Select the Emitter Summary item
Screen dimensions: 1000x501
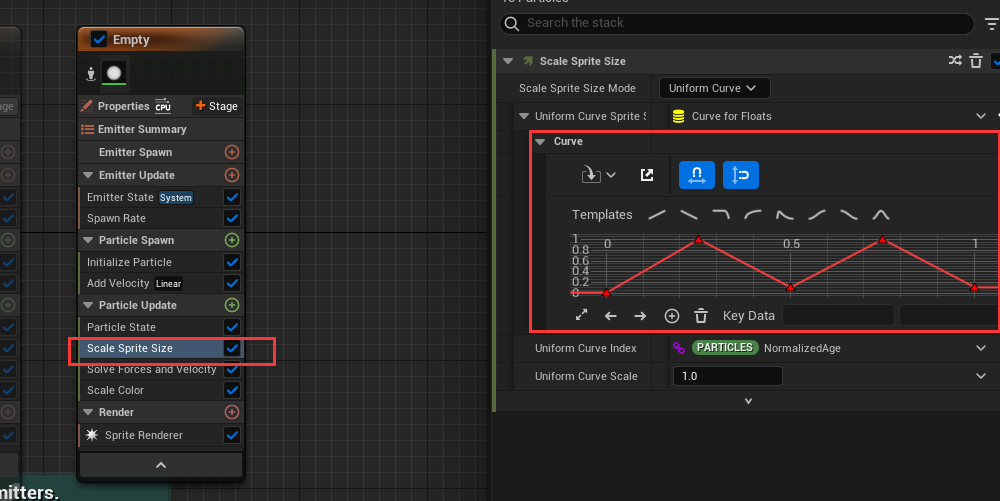[142, 129]
